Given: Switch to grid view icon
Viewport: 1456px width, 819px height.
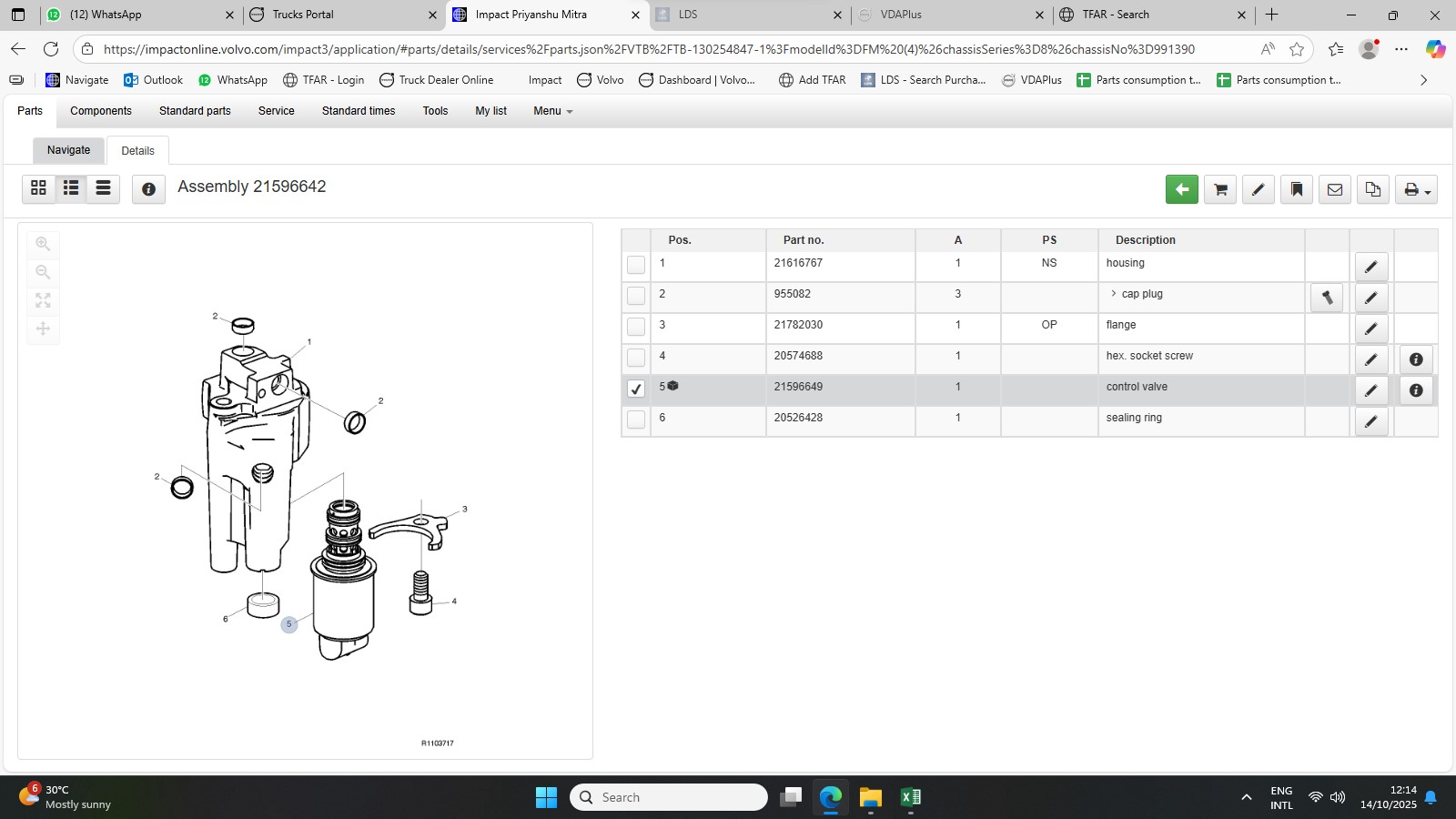Looking at the screenshot, I should (x=38, y=187).
